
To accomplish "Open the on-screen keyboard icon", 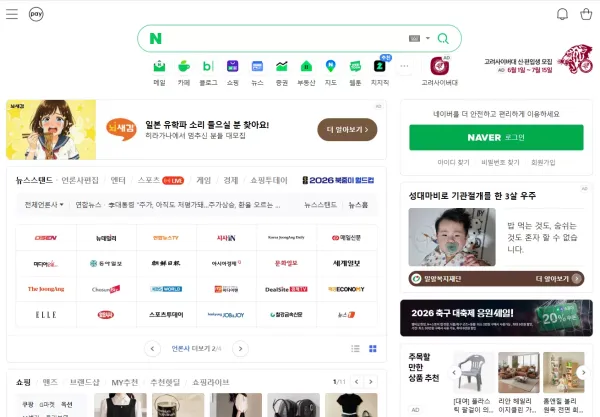I will (414, 38).
